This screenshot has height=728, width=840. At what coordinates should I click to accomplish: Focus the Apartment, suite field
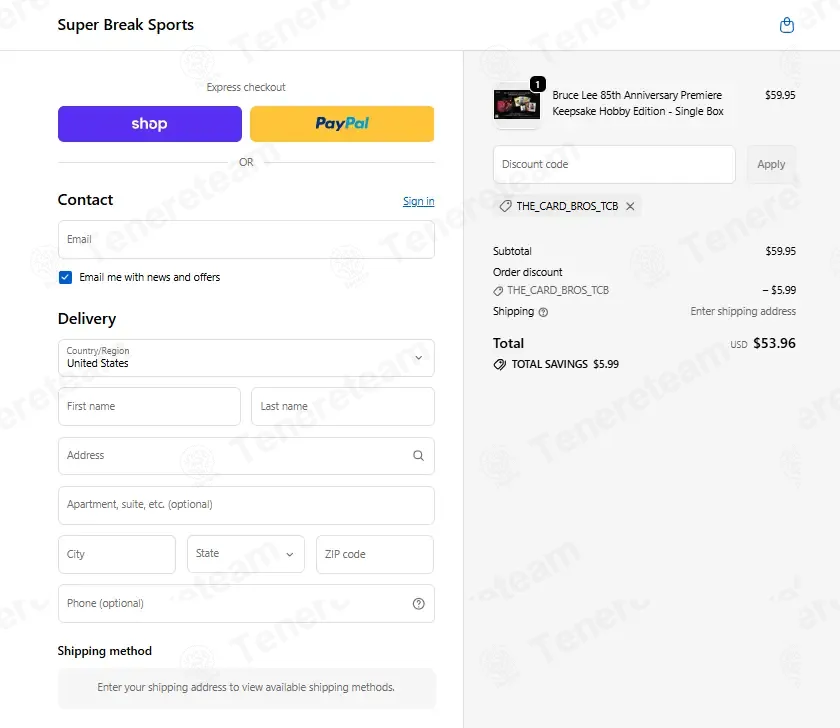click(x=246, y=505)
